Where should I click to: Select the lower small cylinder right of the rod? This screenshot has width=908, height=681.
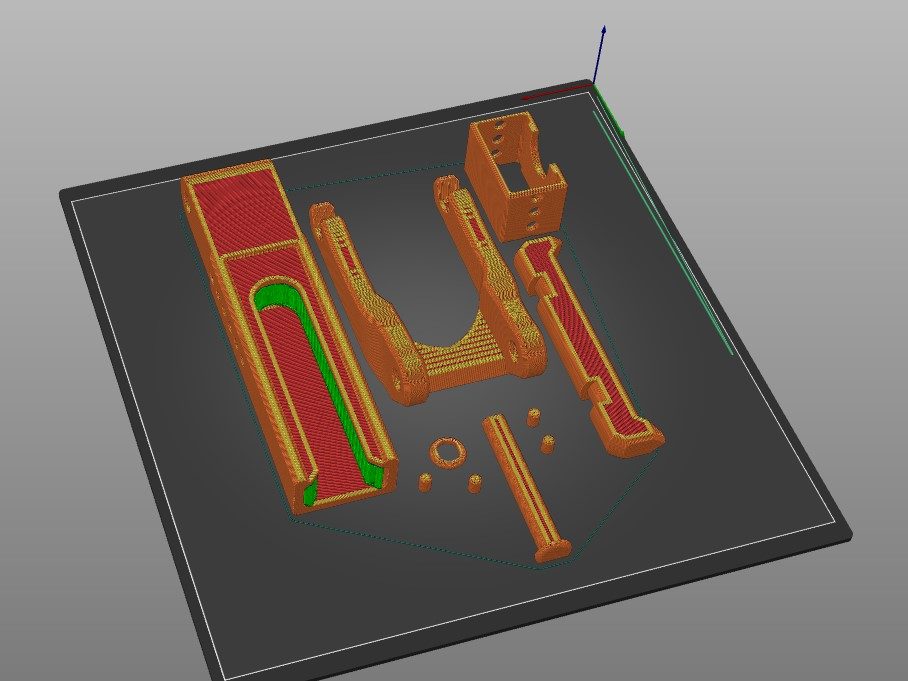pyautogui.click(x=547, y=444)
